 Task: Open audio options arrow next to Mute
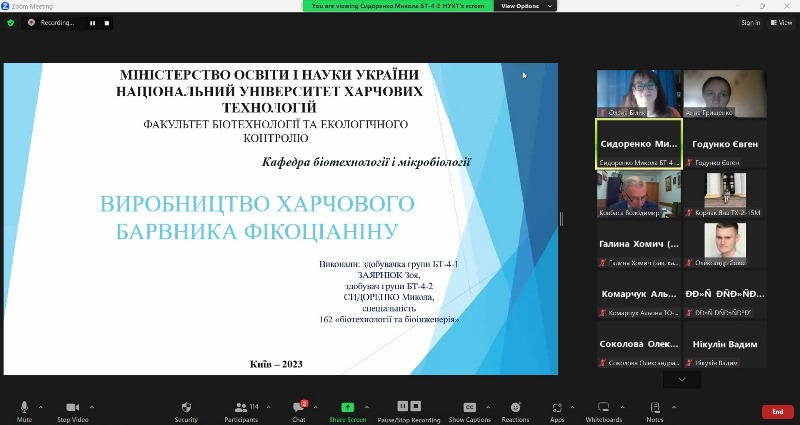pos(40,407)
